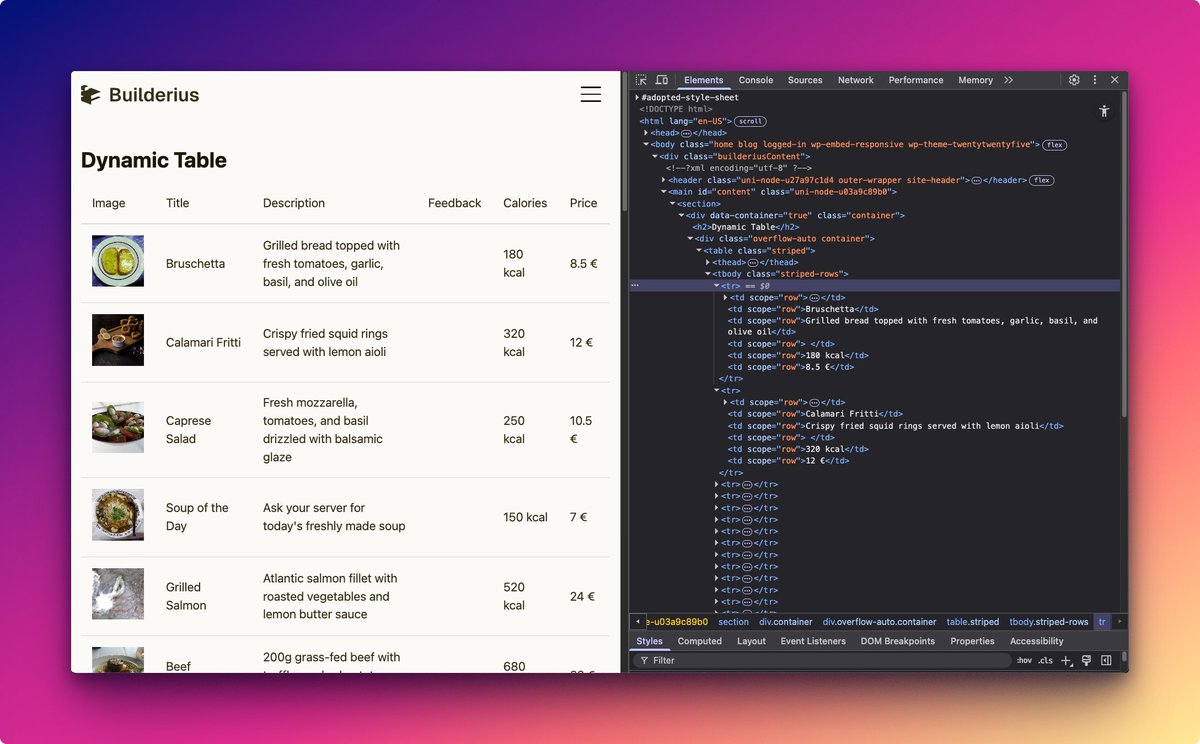
Task: Collapse the body element node
Action: 645,144
